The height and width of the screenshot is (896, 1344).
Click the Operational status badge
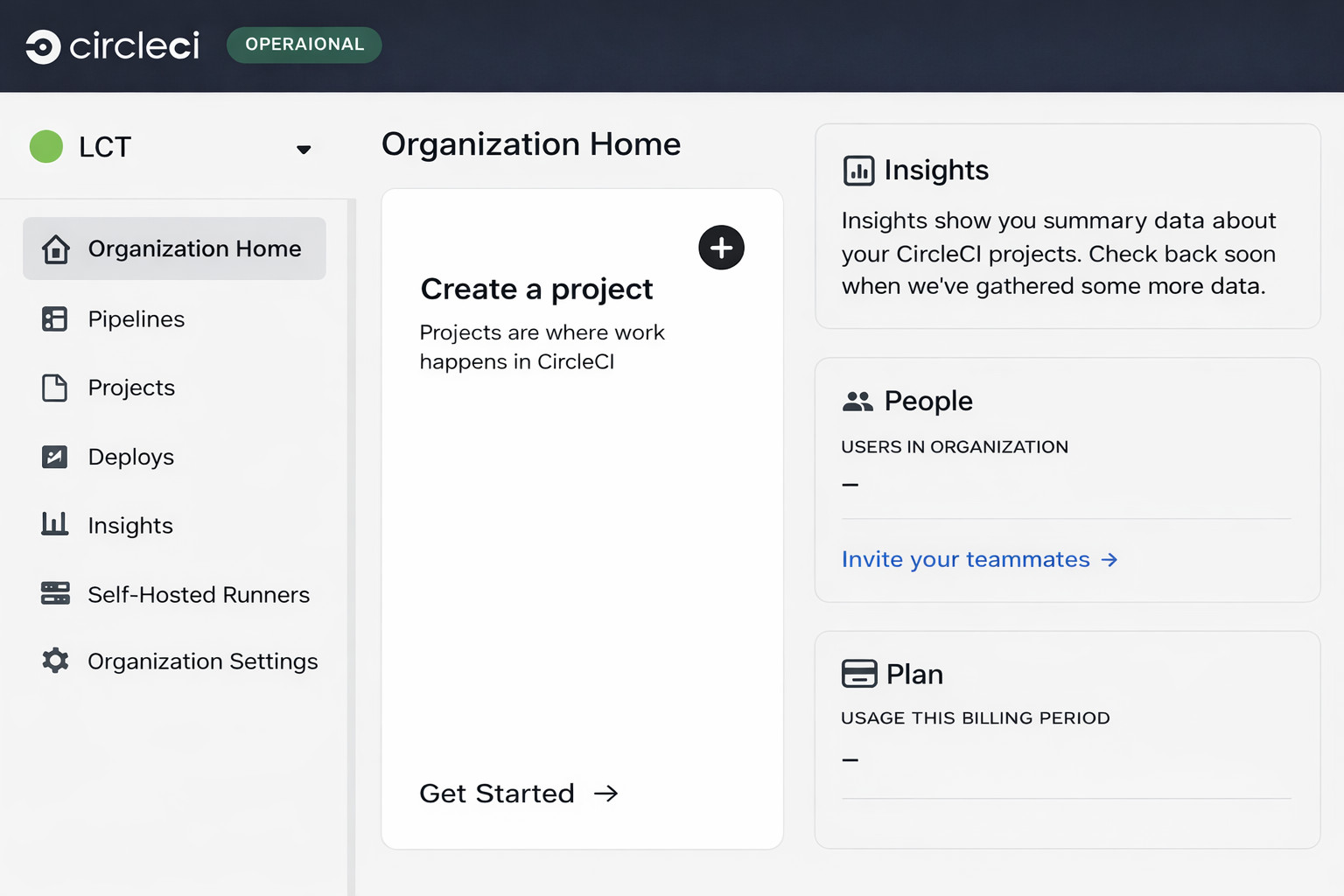304,45
